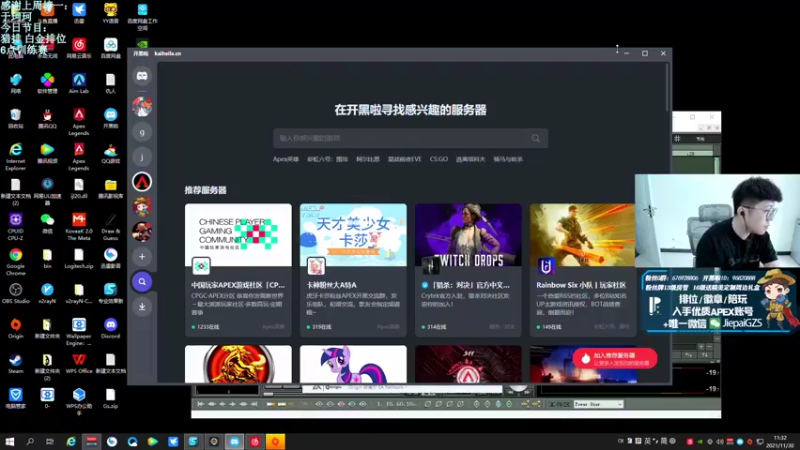
Task: Open the WPS Office desktop icon
Action: 79,363
